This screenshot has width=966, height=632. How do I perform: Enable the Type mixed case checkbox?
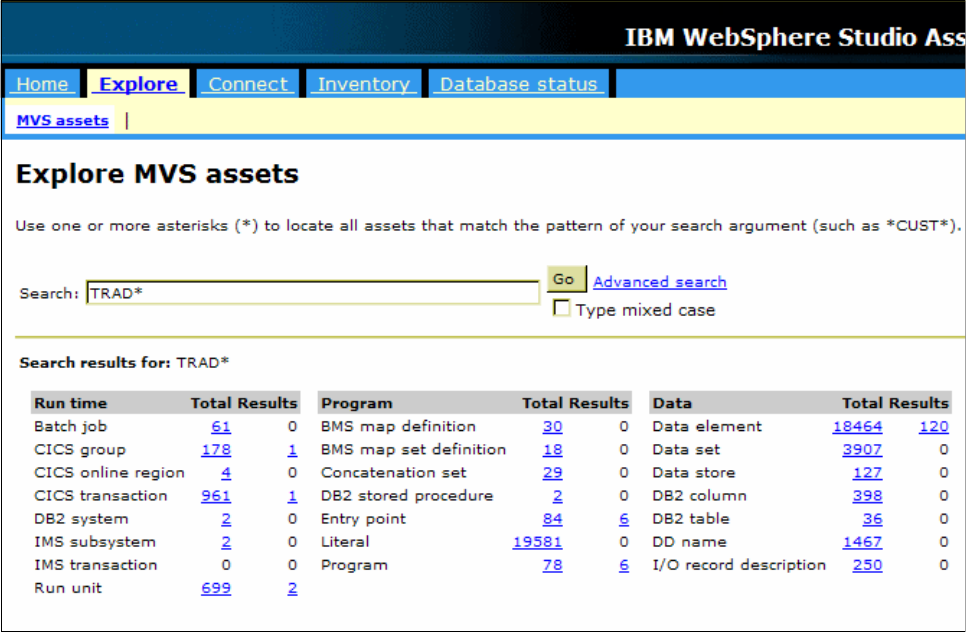pyautogui.click(x=561, y=307)
